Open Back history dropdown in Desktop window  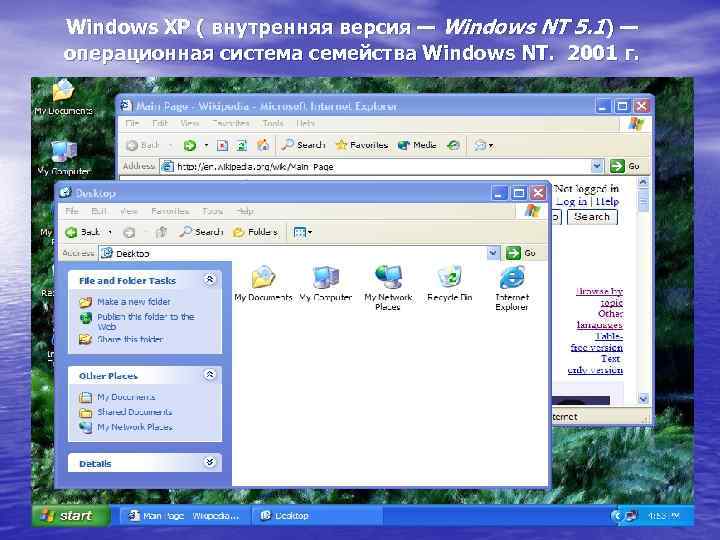110,232
